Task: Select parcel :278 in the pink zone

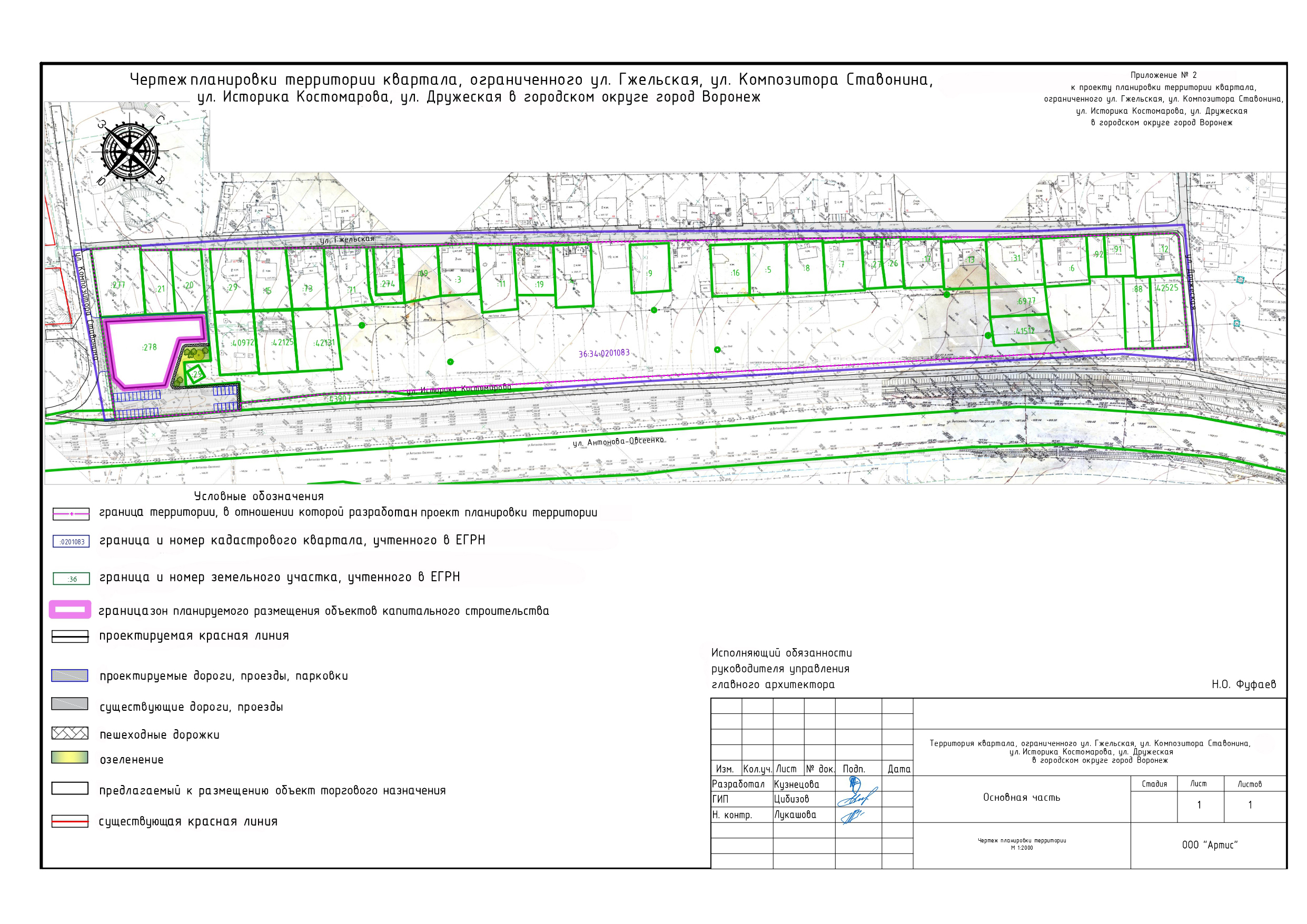Action: (x=149, y=347)
